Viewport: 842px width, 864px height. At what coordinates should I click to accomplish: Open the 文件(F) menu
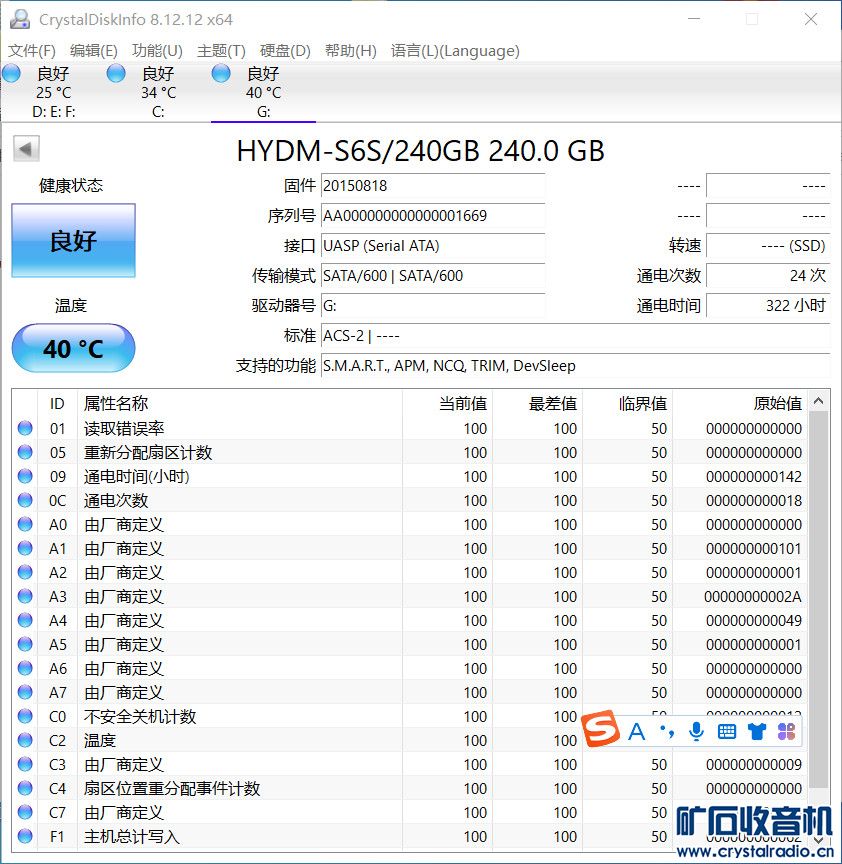tap(32, 51)
